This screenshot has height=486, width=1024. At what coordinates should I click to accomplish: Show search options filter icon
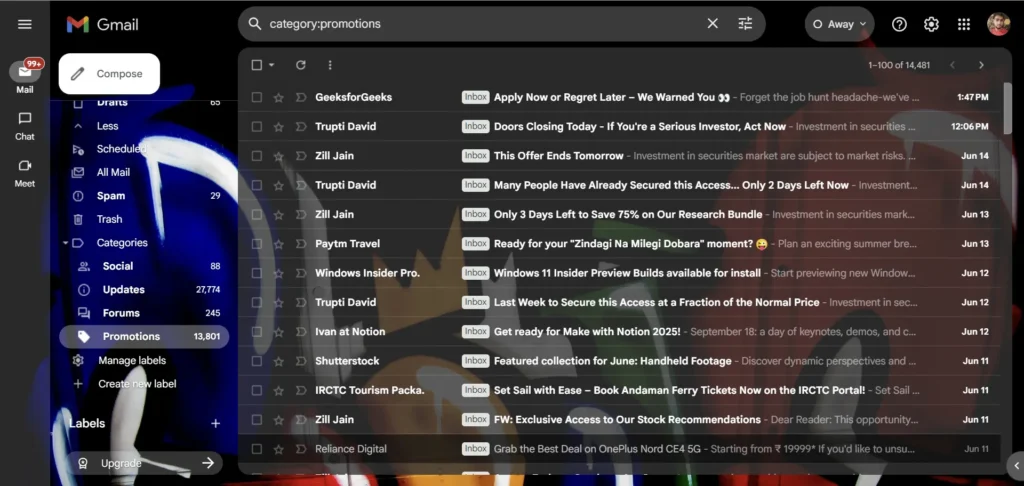click(x=745, y=24)
